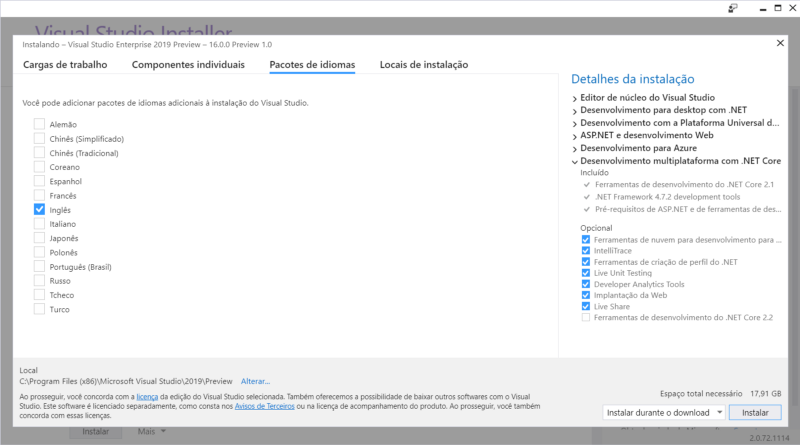Check the Polonês language pack

39,252
